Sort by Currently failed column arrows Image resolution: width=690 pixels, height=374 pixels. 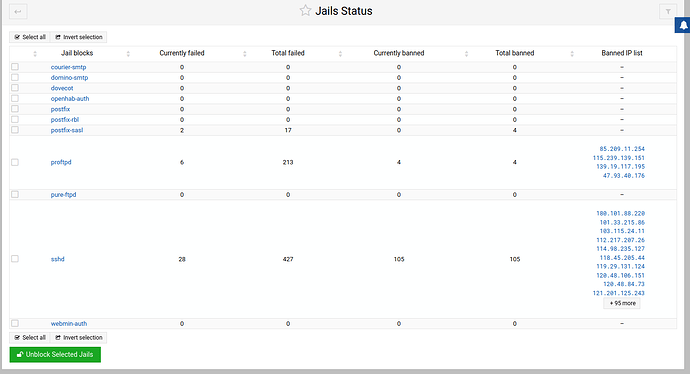(245, 54)
